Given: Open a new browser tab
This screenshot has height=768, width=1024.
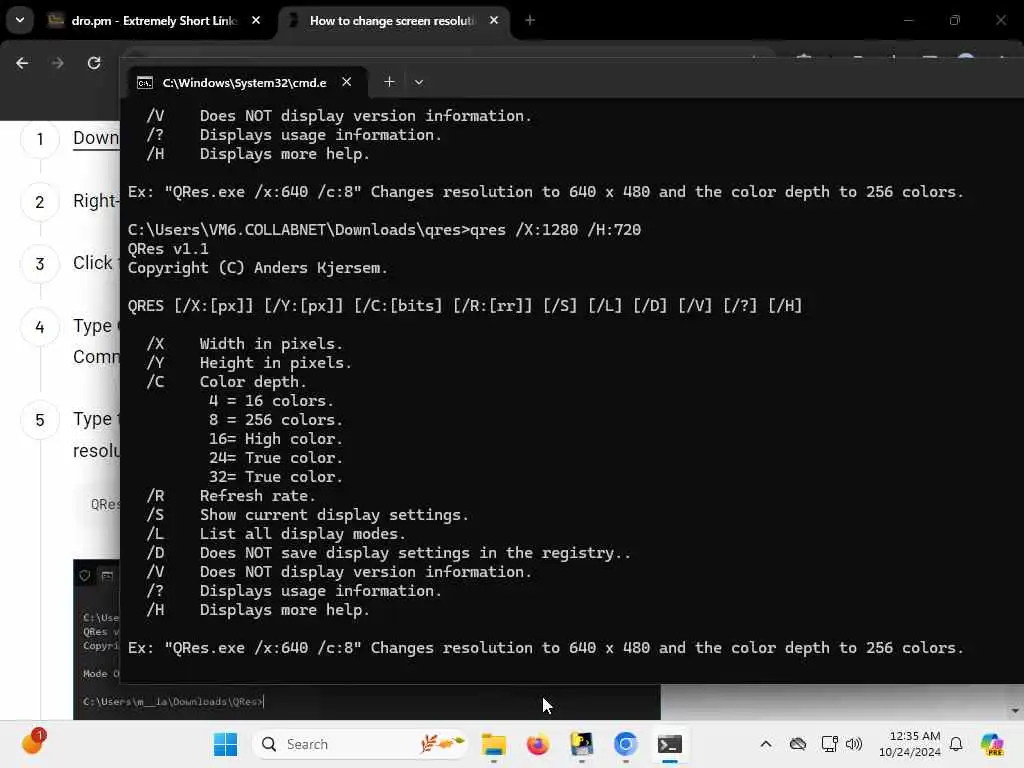Looking at the screenshot, I should coord(530,20).
